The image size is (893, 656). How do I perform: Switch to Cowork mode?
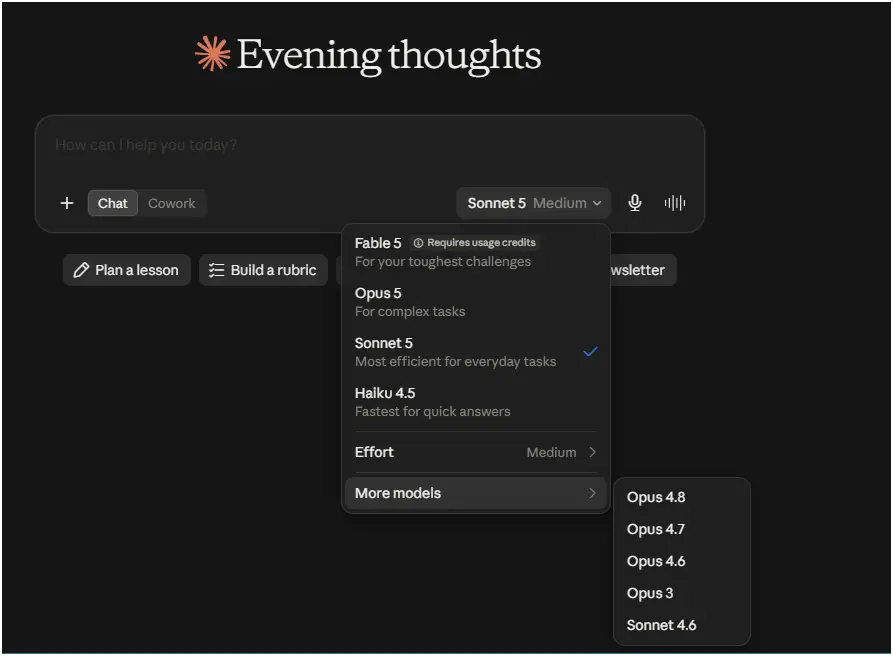pyautogui.click(x=171, y=203)
